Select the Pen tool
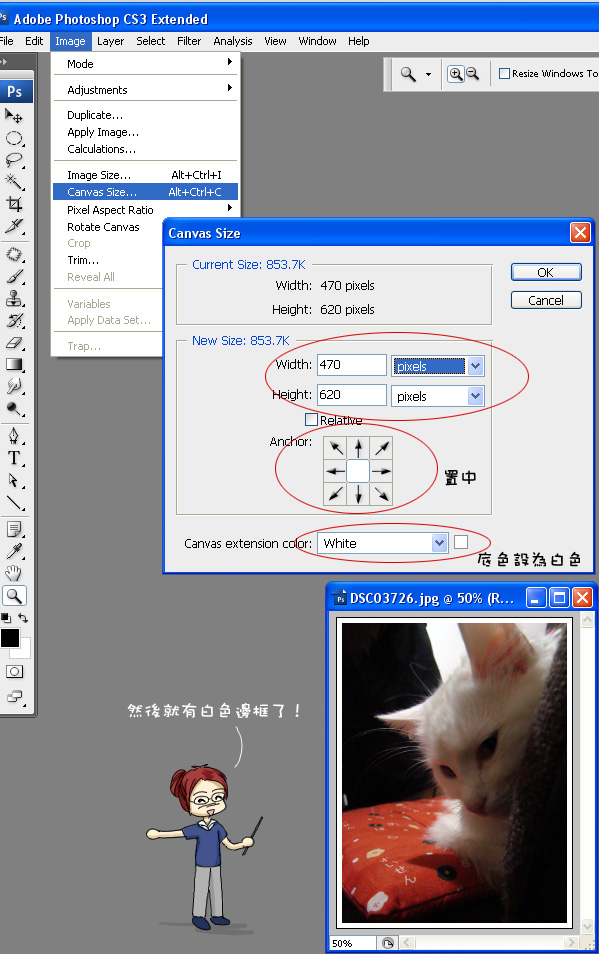 pos(14,436)
